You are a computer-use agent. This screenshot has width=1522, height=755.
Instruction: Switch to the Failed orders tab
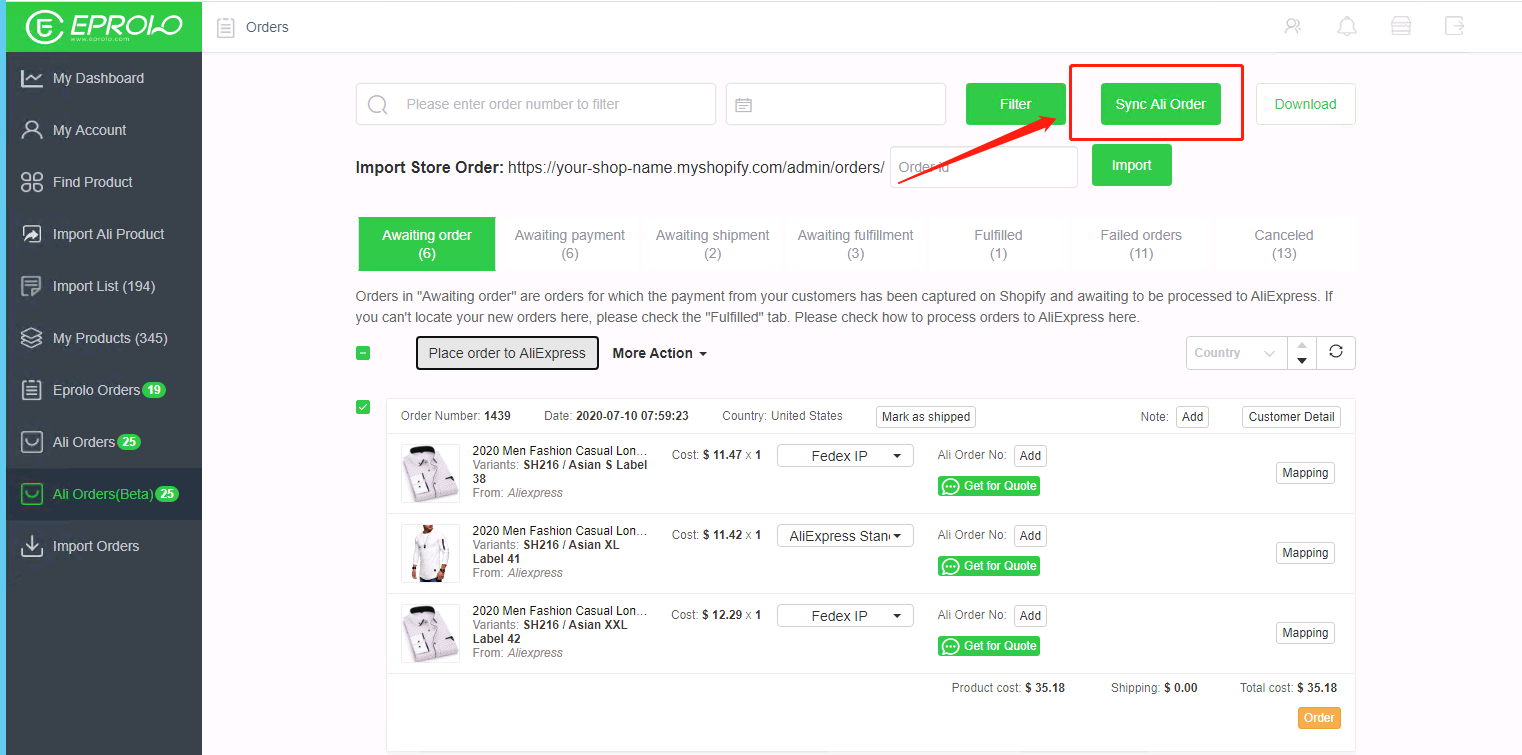(x=1141, y=244)
